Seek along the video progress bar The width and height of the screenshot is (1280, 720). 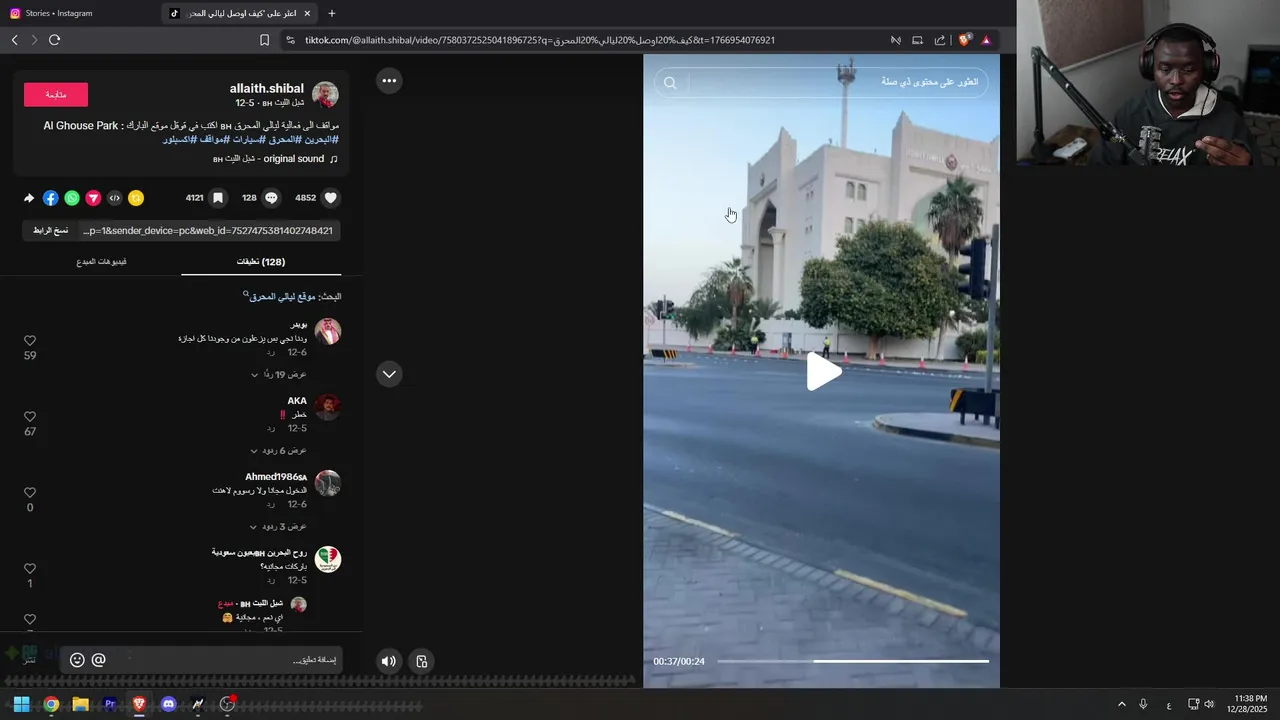click(x=853, y=661)
